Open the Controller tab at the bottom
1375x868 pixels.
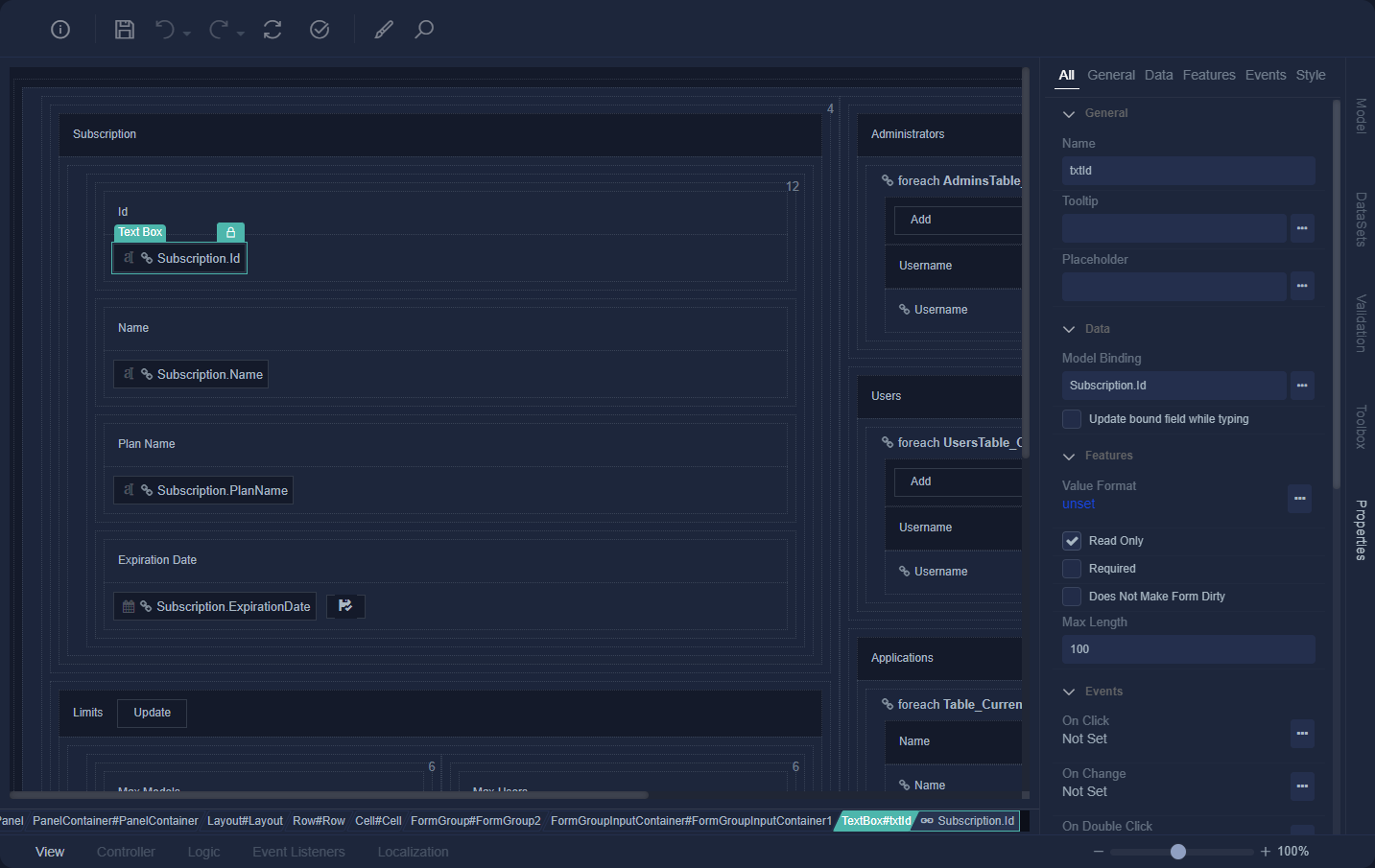tap(126, 852)
